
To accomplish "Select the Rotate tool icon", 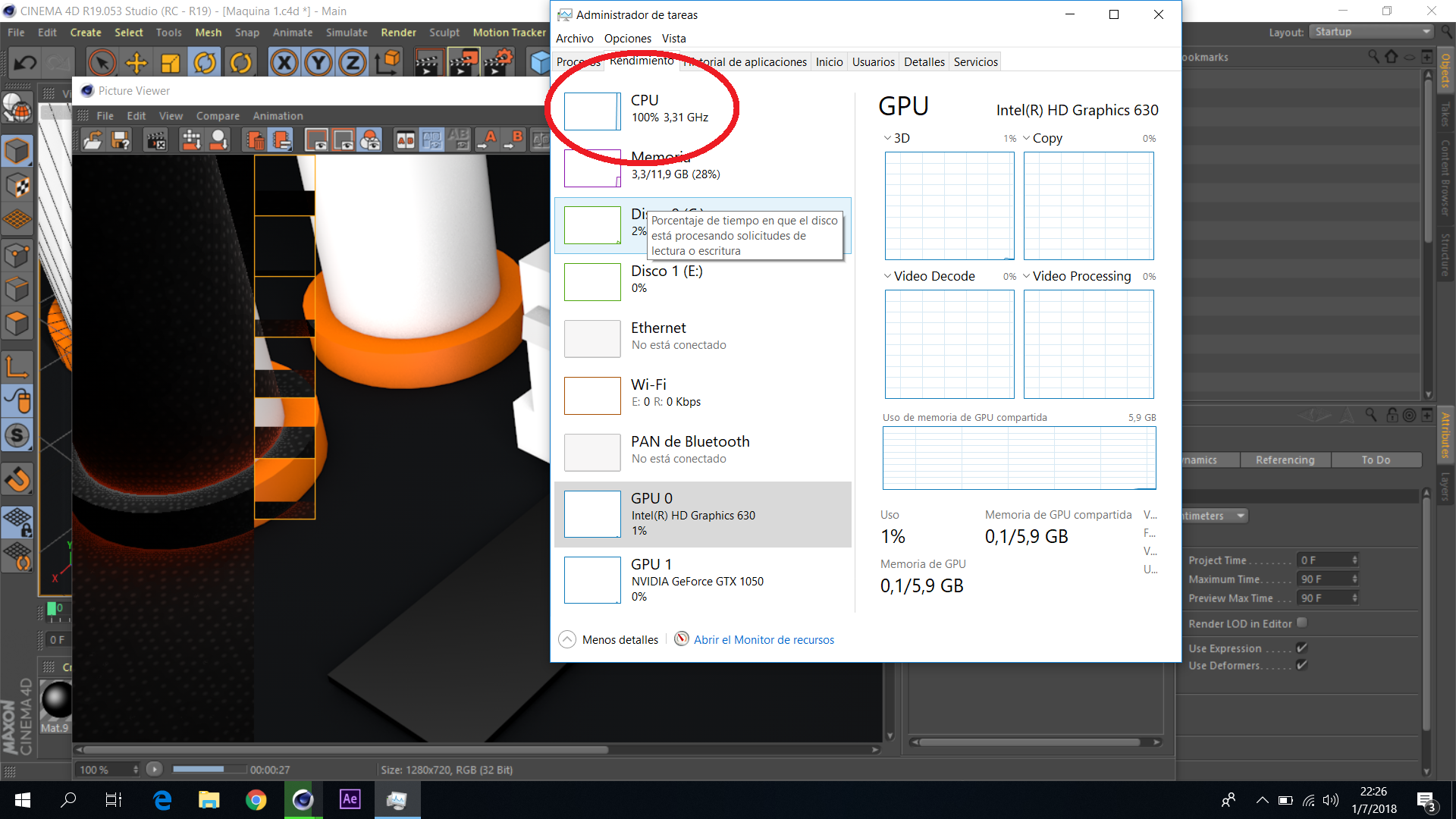I will pos(205,63).
